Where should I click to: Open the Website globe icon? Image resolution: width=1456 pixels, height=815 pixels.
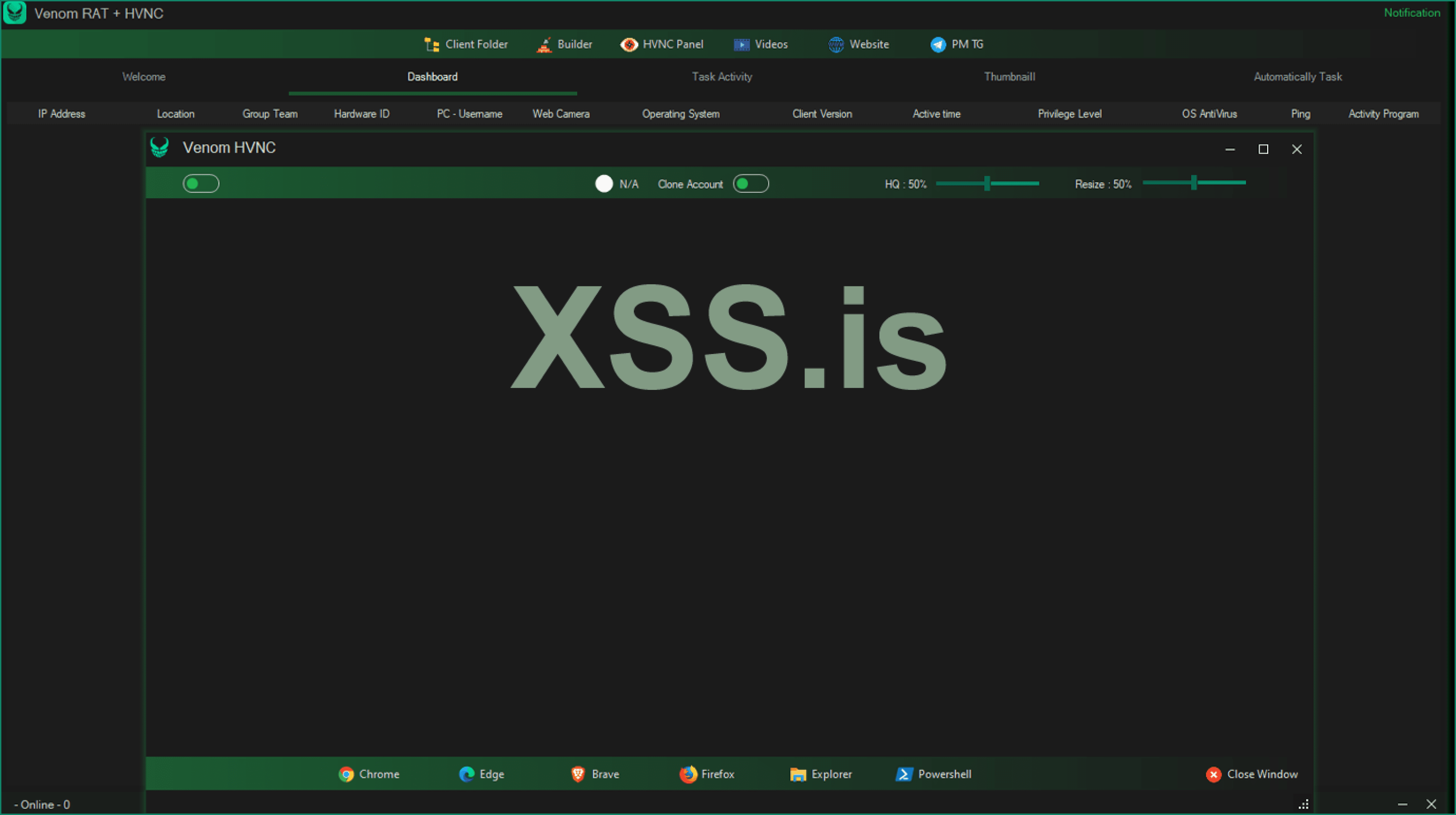coord(836,45)
